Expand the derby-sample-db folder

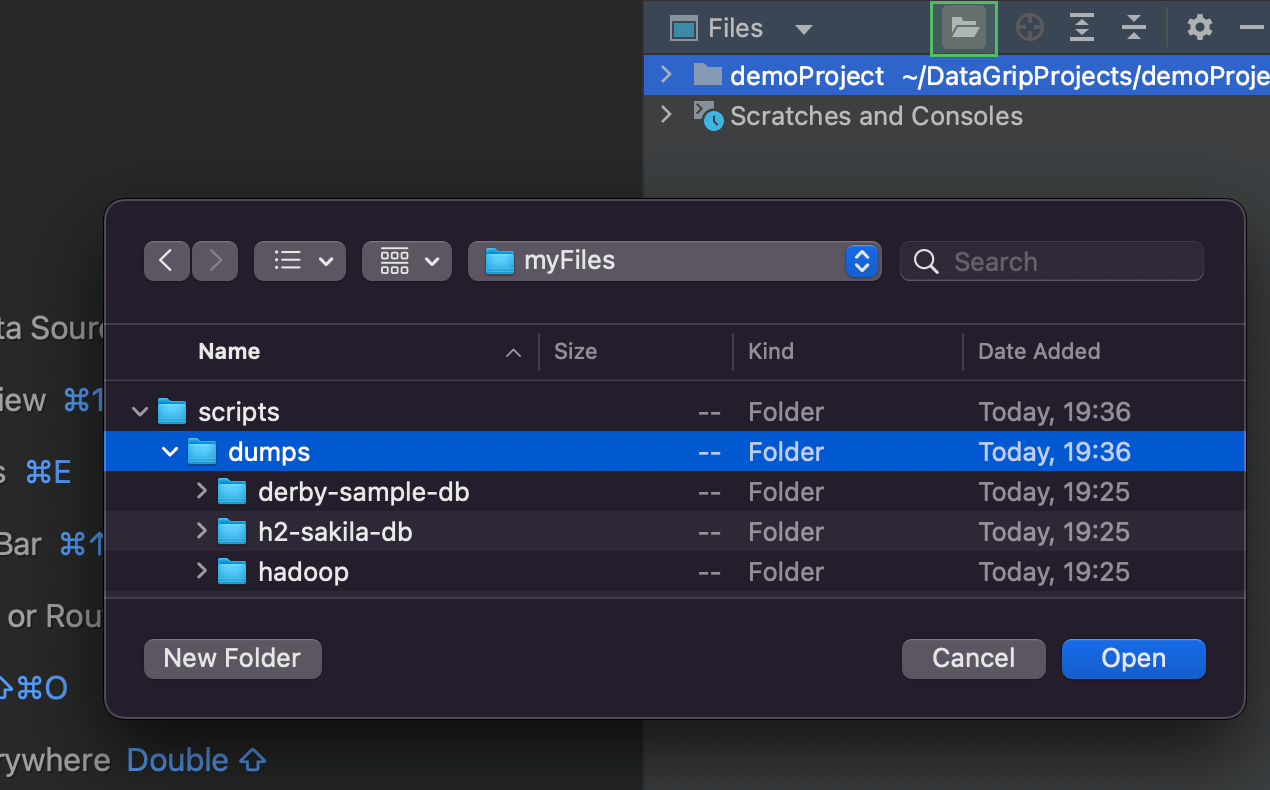201,491
